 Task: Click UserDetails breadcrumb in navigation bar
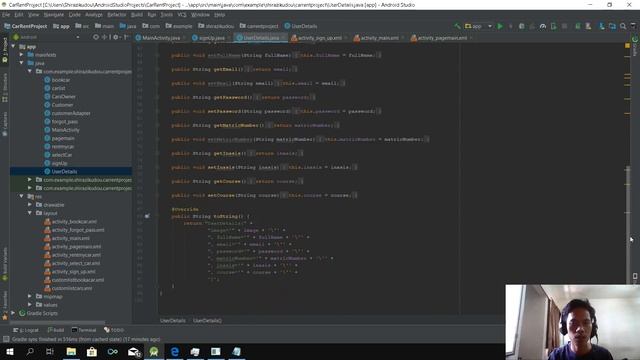[301, 26]
